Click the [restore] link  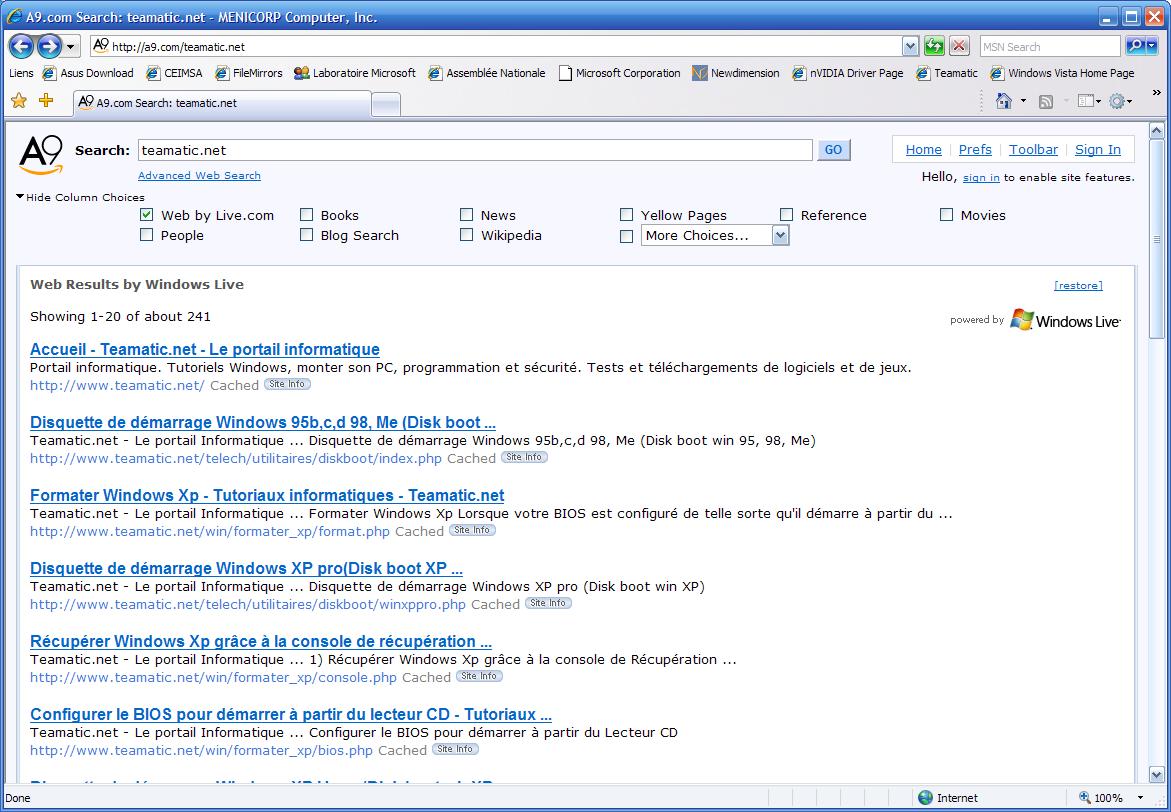[1078, 285]
